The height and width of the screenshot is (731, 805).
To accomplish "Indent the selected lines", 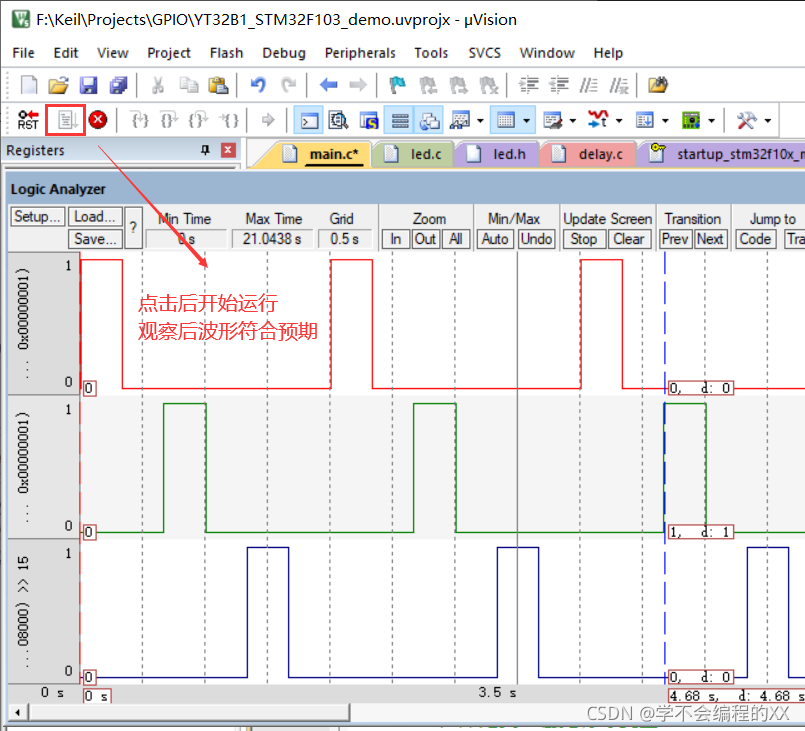I will pyautogui.click(x=529, y=85).
